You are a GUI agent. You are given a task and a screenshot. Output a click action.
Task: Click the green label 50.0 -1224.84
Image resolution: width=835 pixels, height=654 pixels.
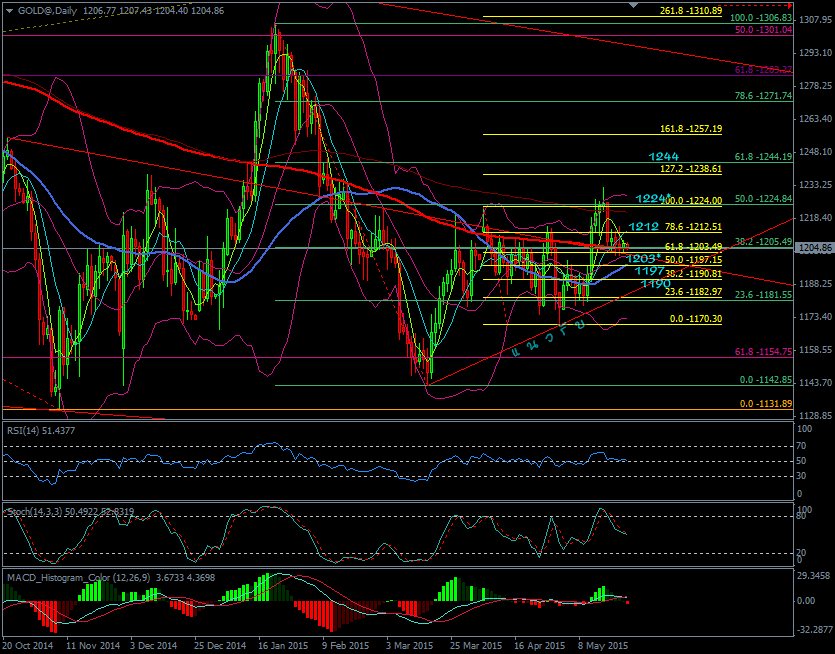pyautogui.click(x=764, y=199)
